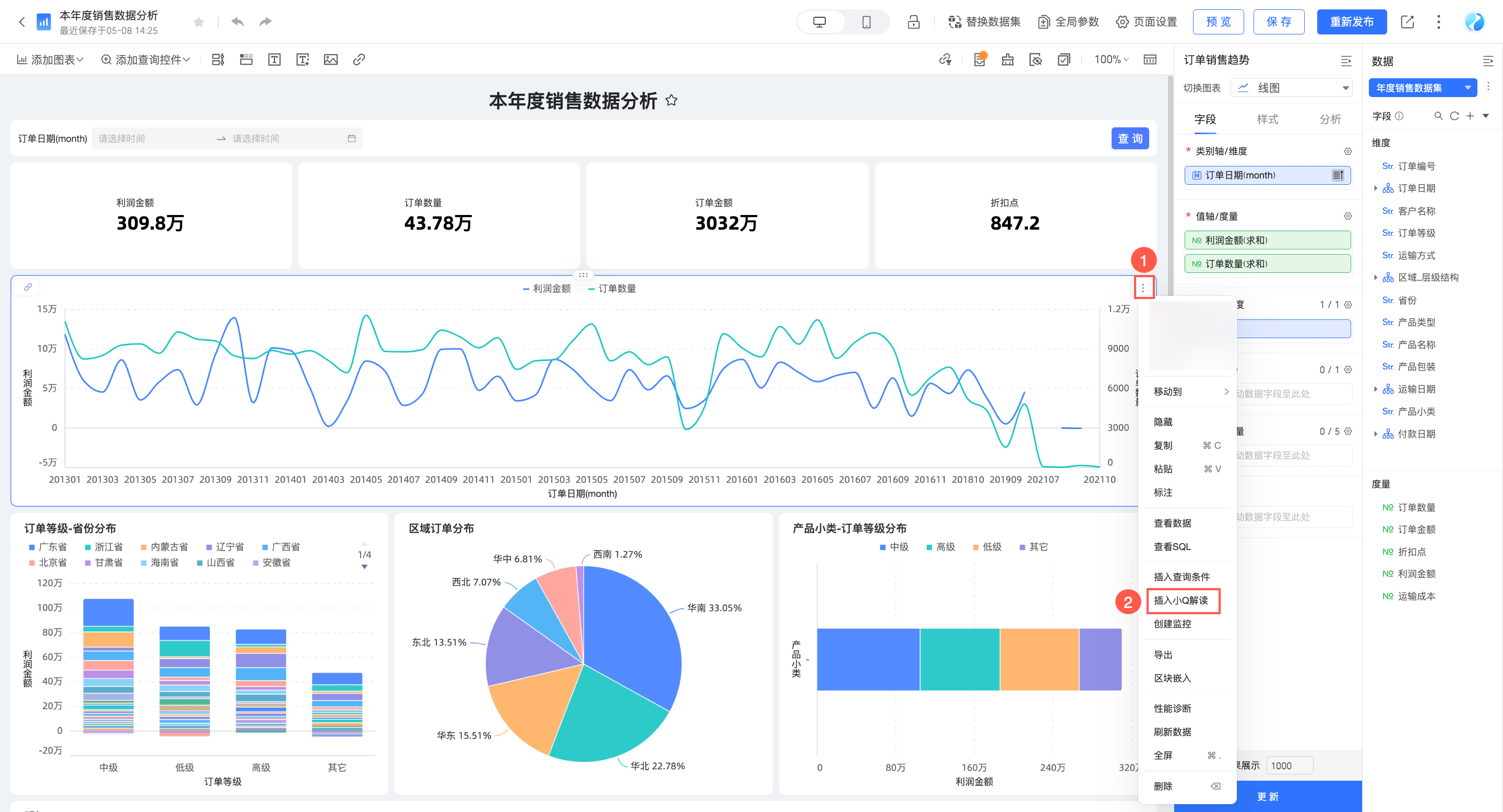The height and width of the screenshot is (812, 1503).
Task: Click blue 广东省 legend swatch
Action: pyautogui.click(x=32, y=547)
